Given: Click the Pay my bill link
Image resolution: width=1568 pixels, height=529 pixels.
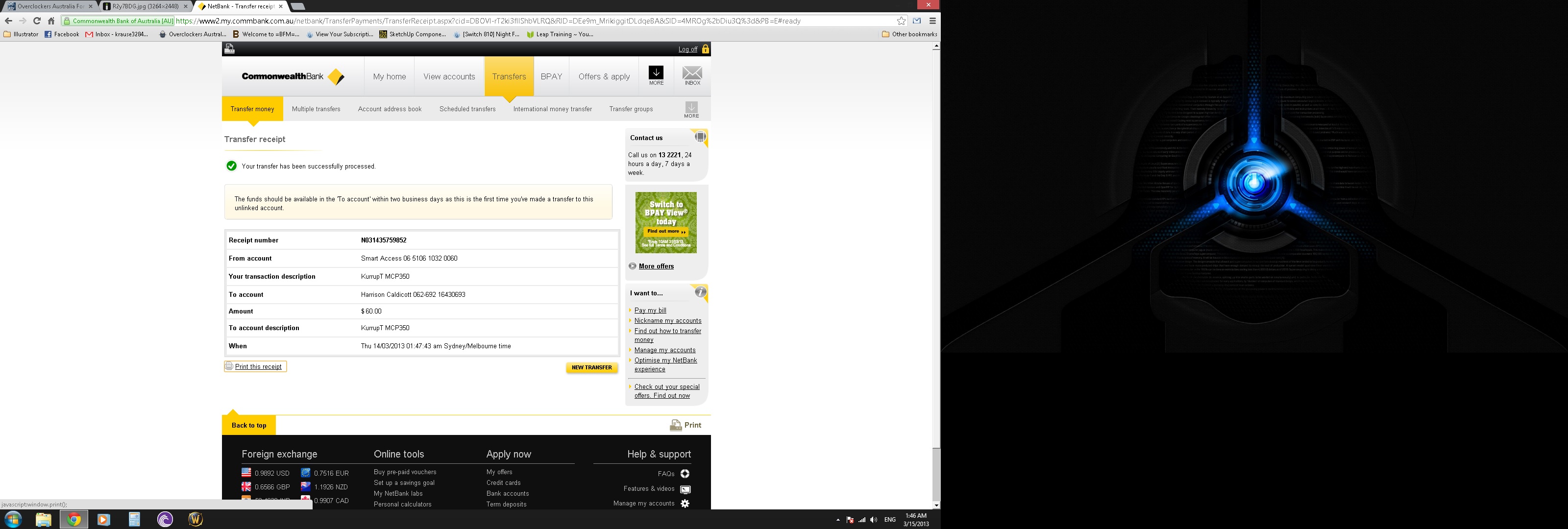Looking at the screenshot, I should click(650, 311).
